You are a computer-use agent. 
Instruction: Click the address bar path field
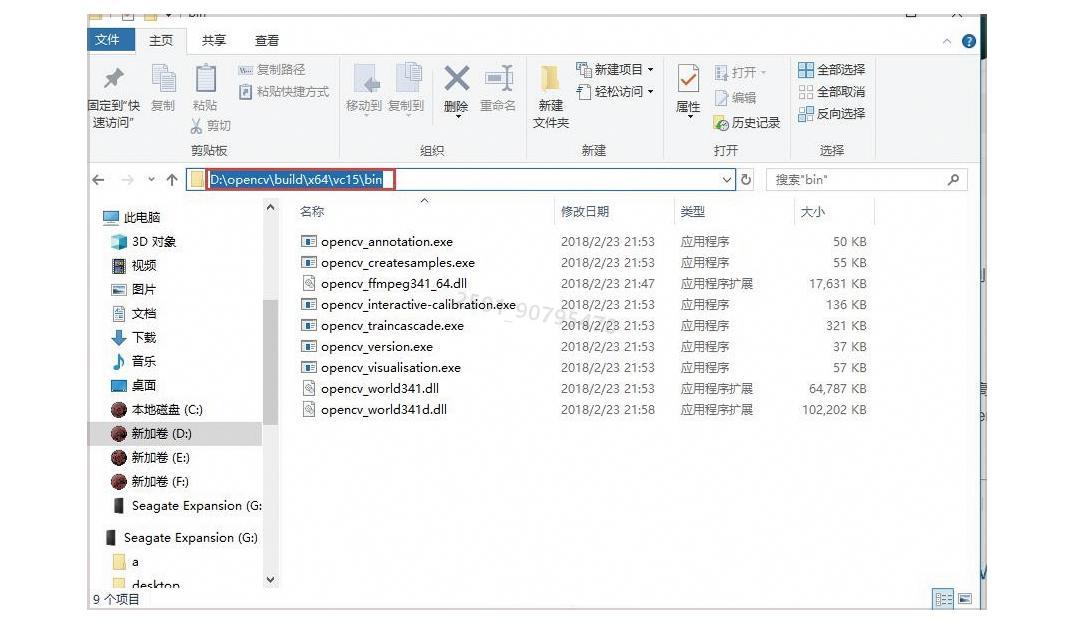[460, 180]
